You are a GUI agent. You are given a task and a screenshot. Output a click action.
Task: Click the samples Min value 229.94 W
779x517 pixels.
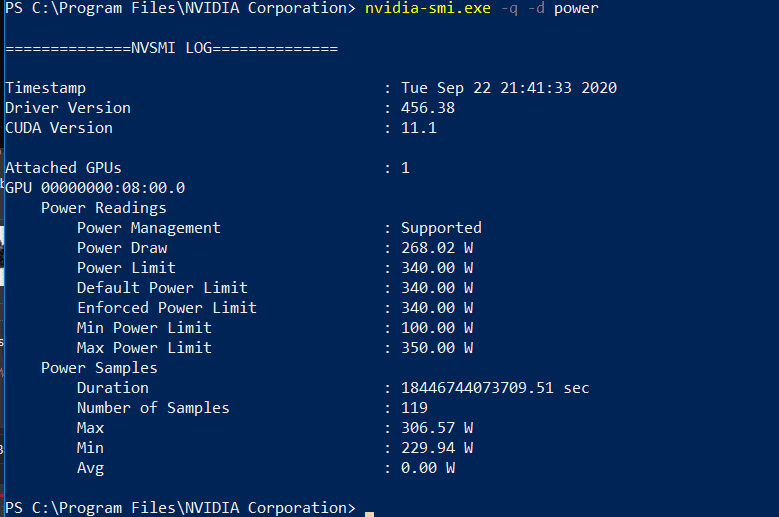pos(437,448)
